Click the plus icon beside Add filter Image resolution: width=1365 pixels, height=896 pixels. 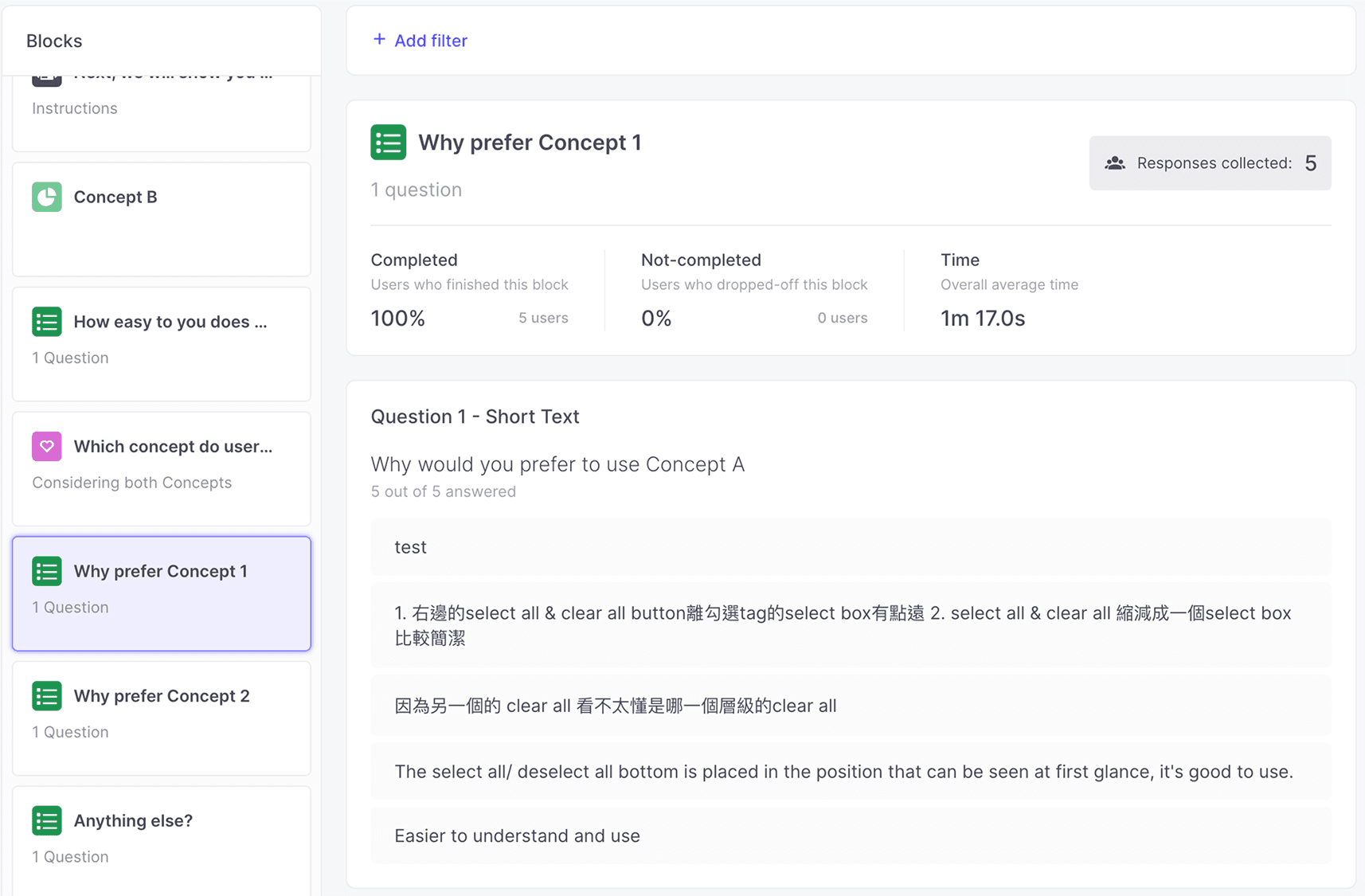pyautogui.click(x=379, y=39)
